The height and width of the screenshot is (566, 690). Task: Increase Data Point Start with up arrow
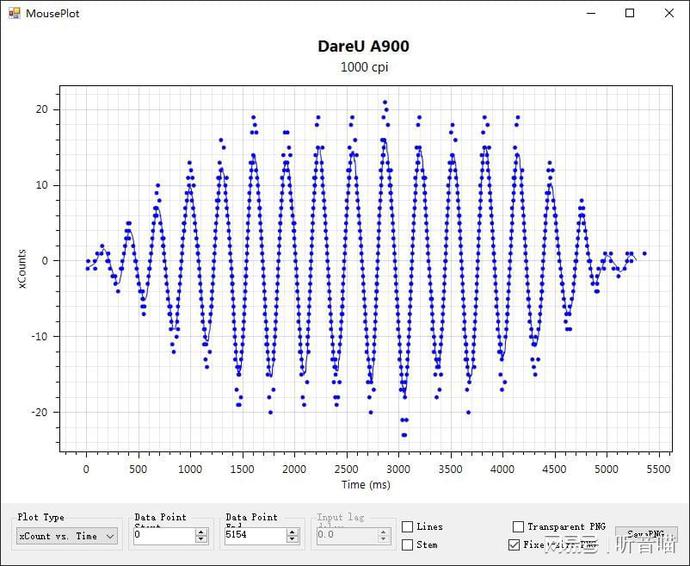coord(201,532)
